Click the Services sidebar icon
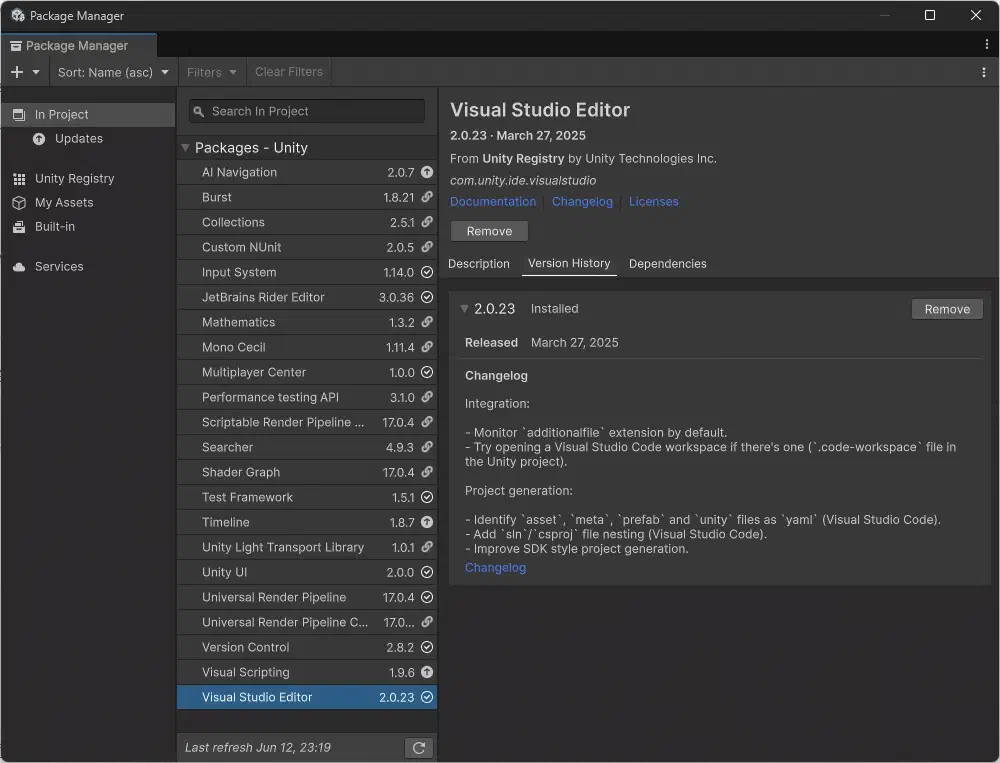Viewport: 1000px width, 763px height. point(17,266)
